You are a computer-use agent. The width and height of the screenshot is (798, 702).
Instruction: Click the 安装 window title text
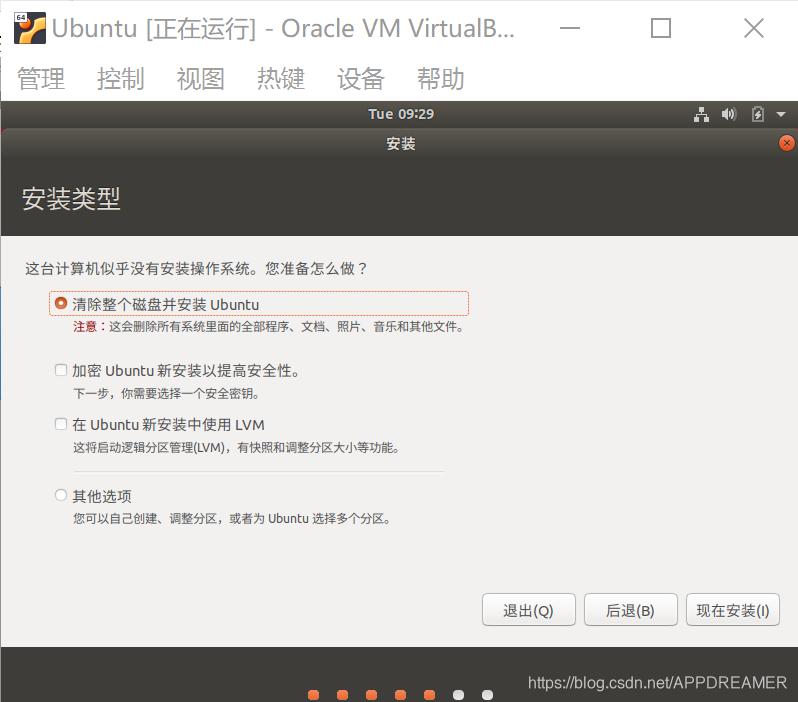tap(401, 144)
